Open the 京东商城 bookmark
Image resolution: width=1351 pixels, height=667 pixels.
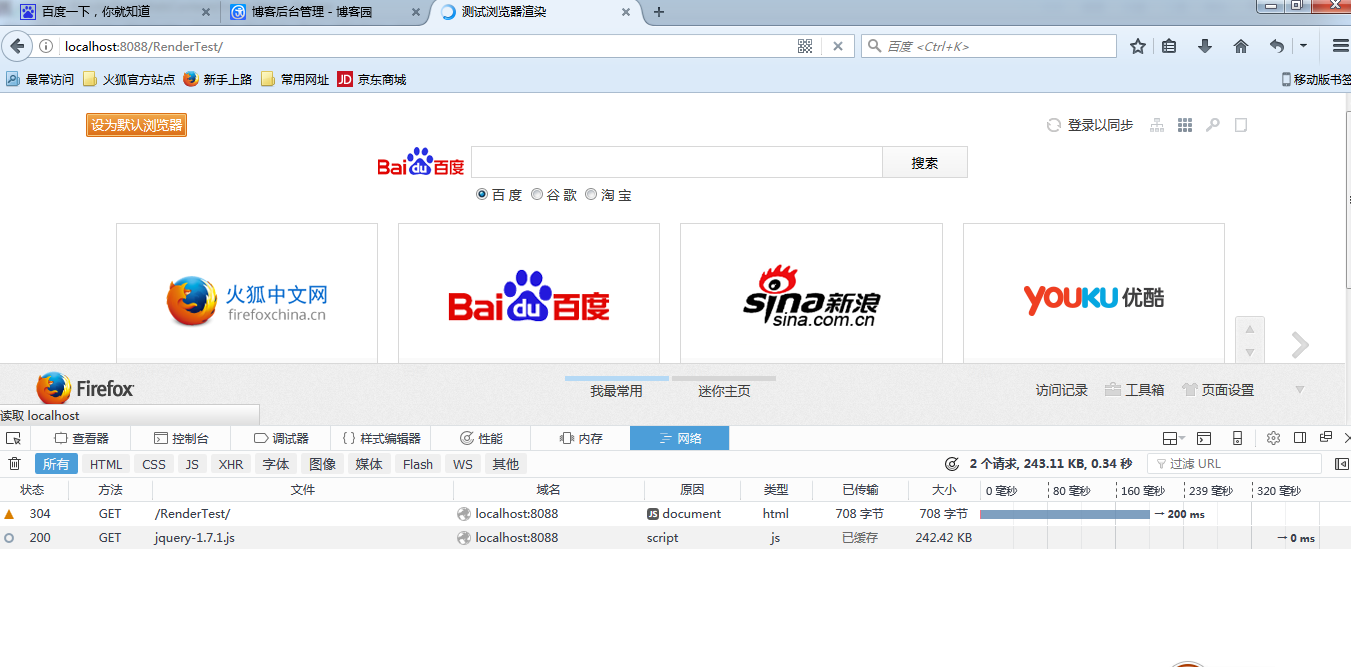coord(372,79)
